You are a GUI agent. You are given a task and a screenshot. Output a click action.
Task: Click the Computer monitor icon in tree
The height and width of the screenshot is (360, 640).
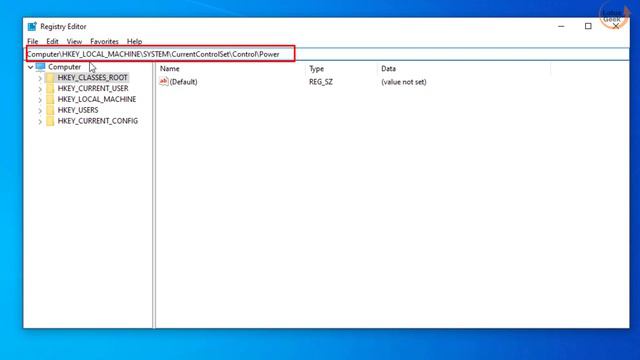(40, 67)
